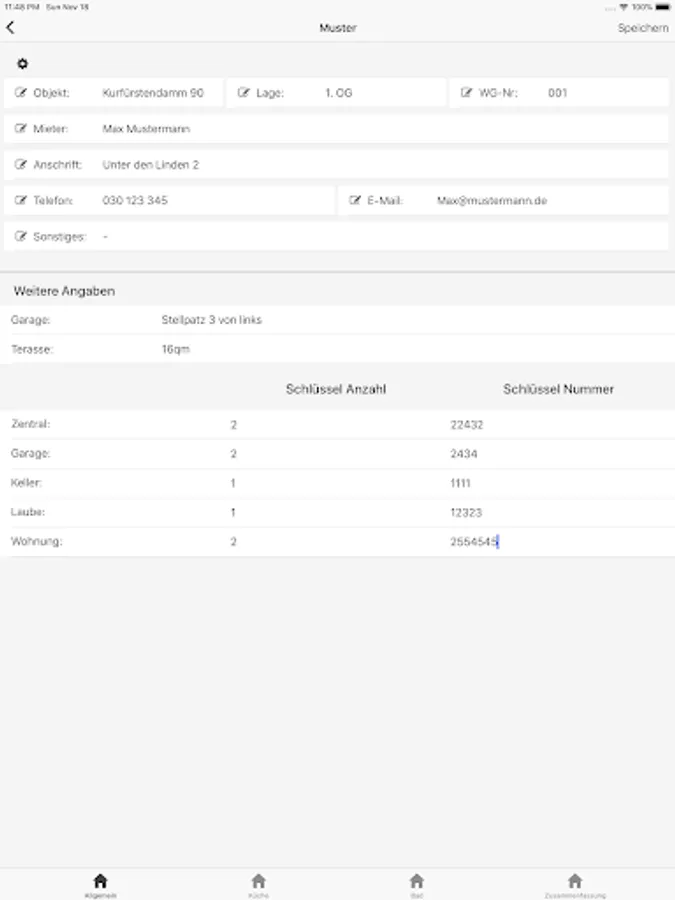This screenshot has width=675, height=900.
Task: Click the edit icon beside Lage
Action: tap(244, 93)
